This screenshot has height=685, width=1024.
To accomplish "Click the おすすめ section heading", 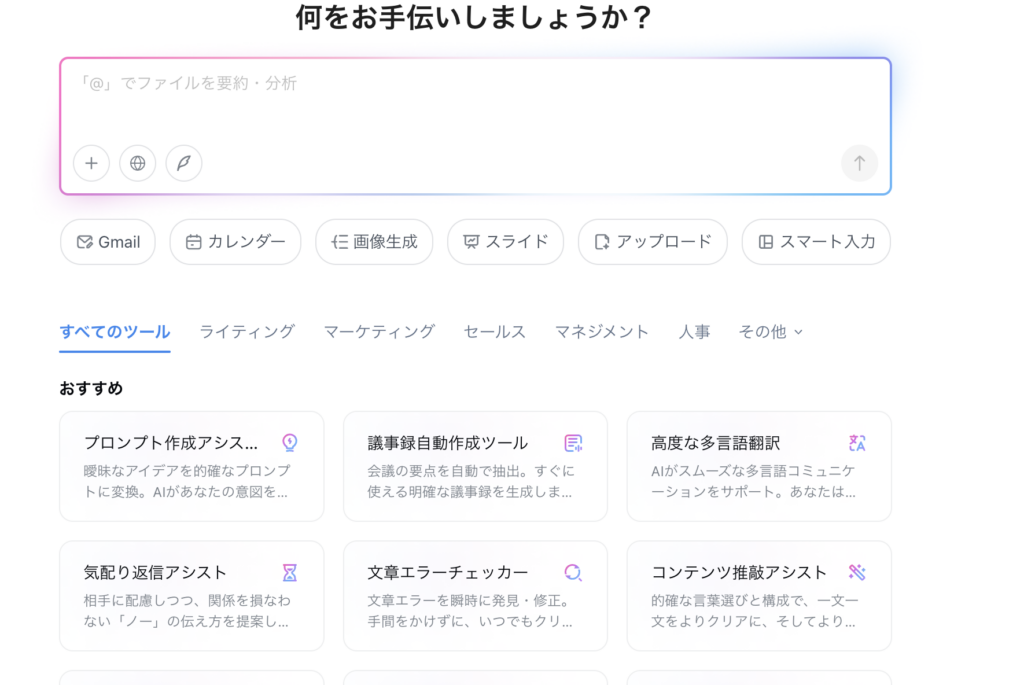I will coord(91,389).
